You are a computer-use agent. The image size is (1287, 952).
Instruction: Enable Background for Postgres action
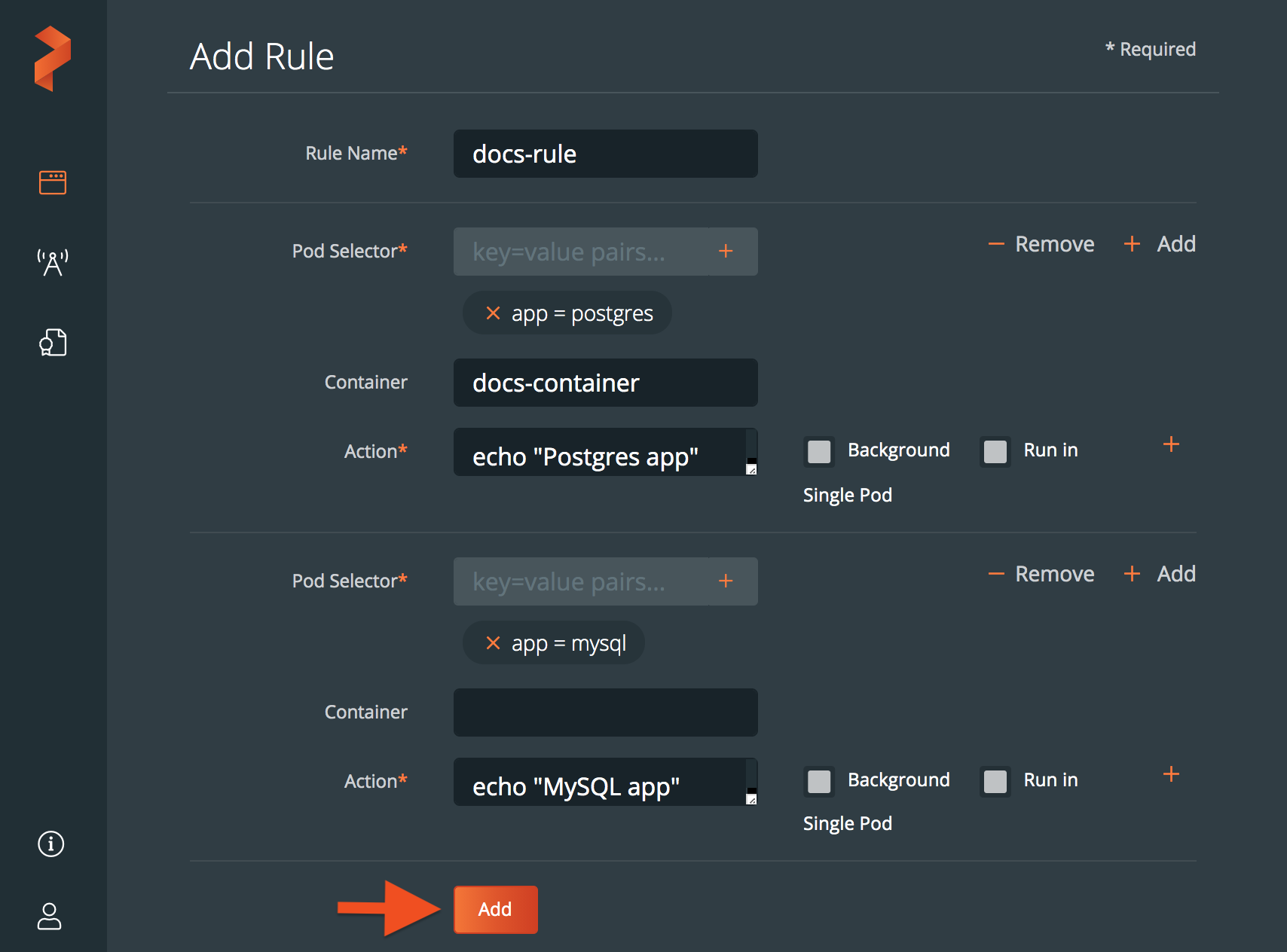pyautogui.click(x=819, y=452)
